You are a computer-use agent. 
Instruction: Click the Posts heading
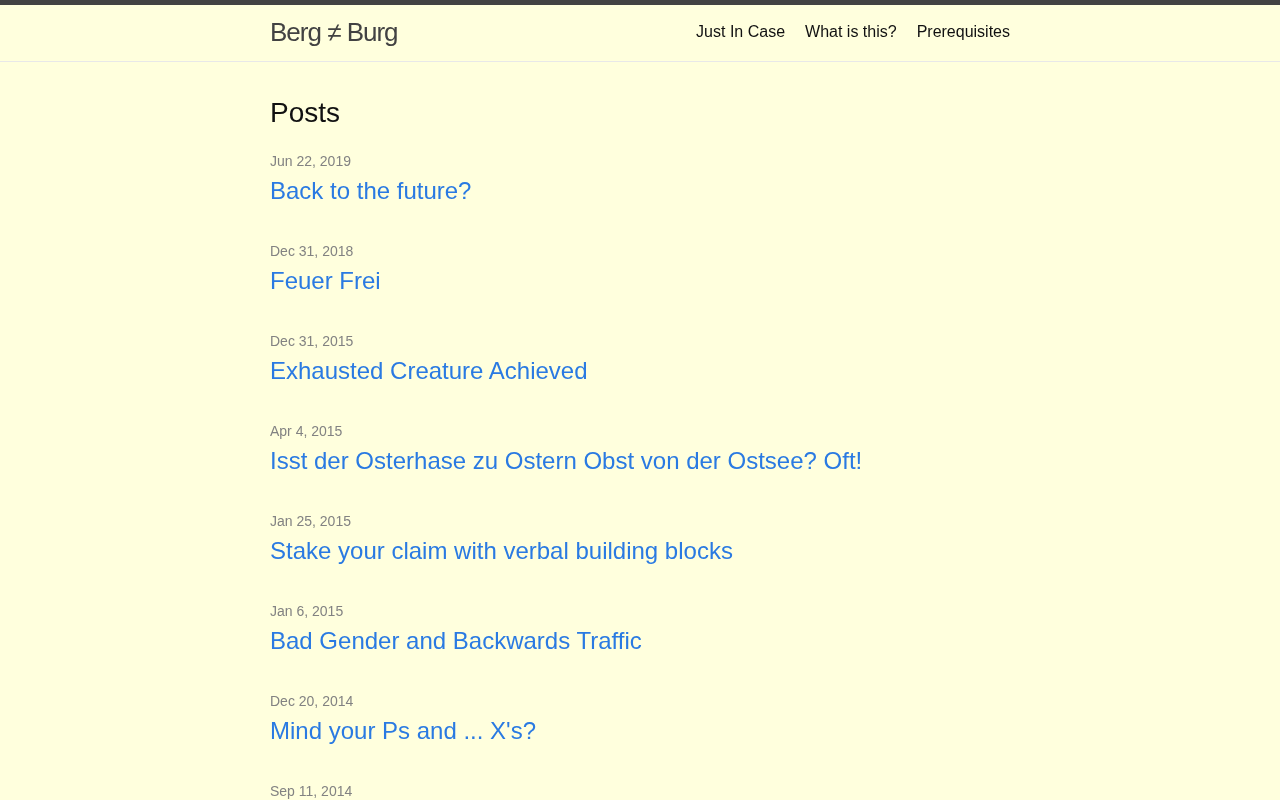pyautogui.click(x=305, y=113)
